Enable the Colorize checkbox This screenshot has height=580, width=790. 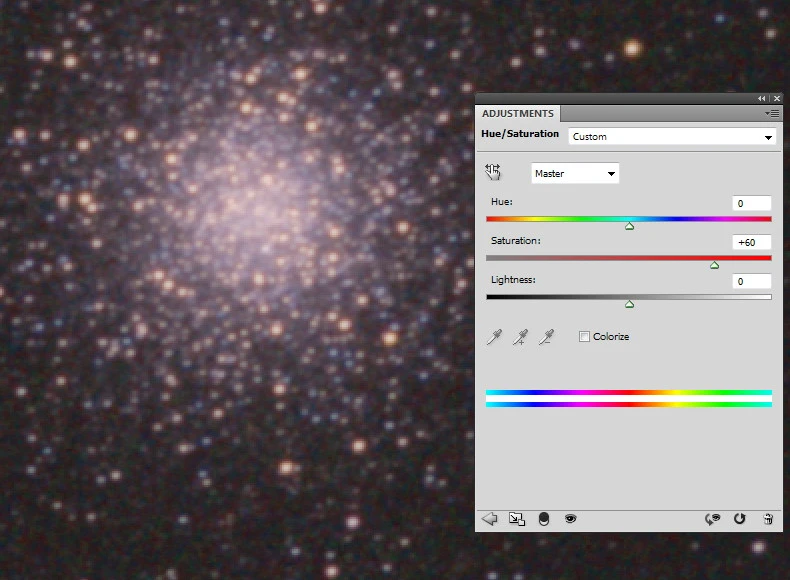pyautogui.click(x=584, y=337)
